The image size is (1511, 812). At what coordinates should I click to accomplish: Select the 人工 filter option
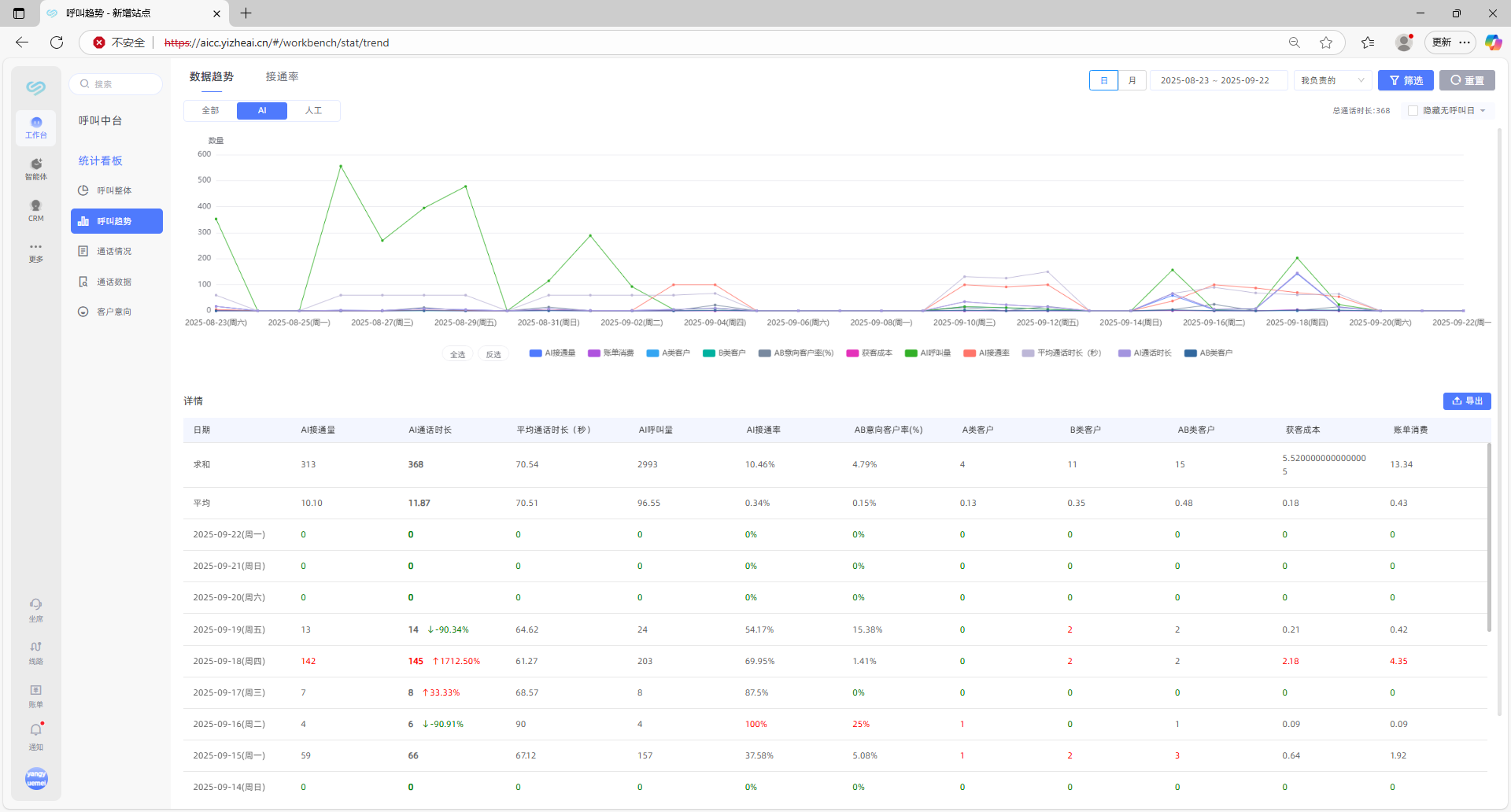[313, 111]
